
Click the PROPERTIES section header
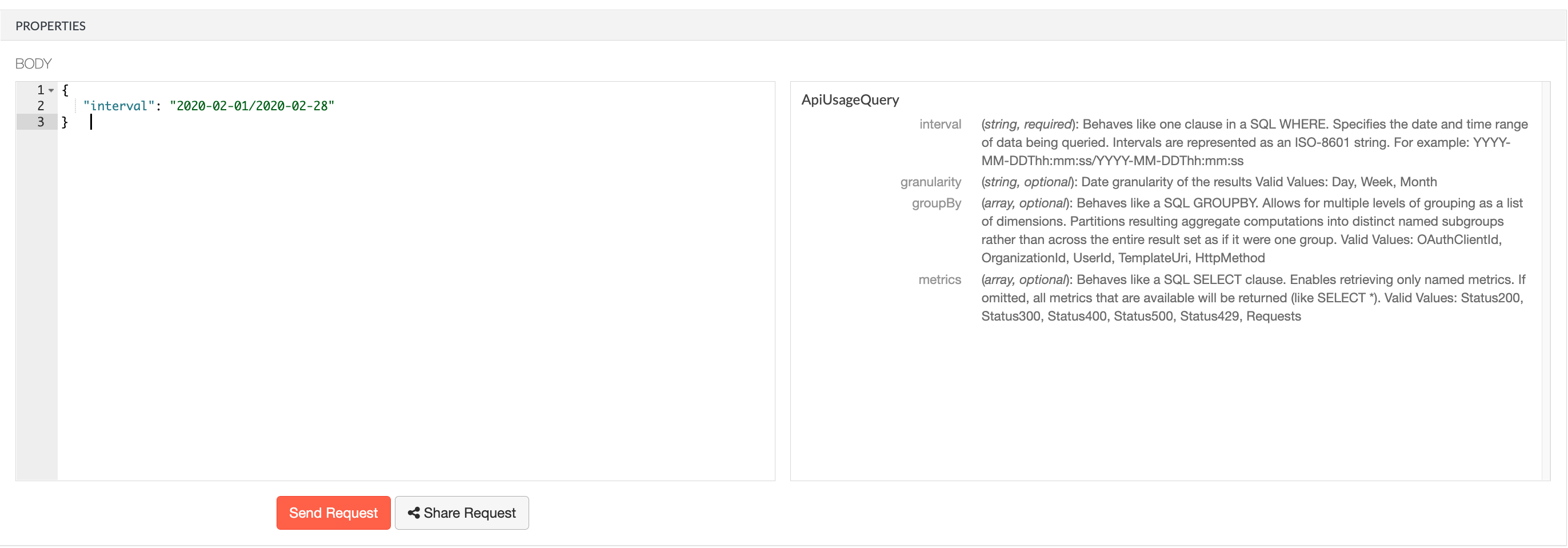tap(51, 26)
